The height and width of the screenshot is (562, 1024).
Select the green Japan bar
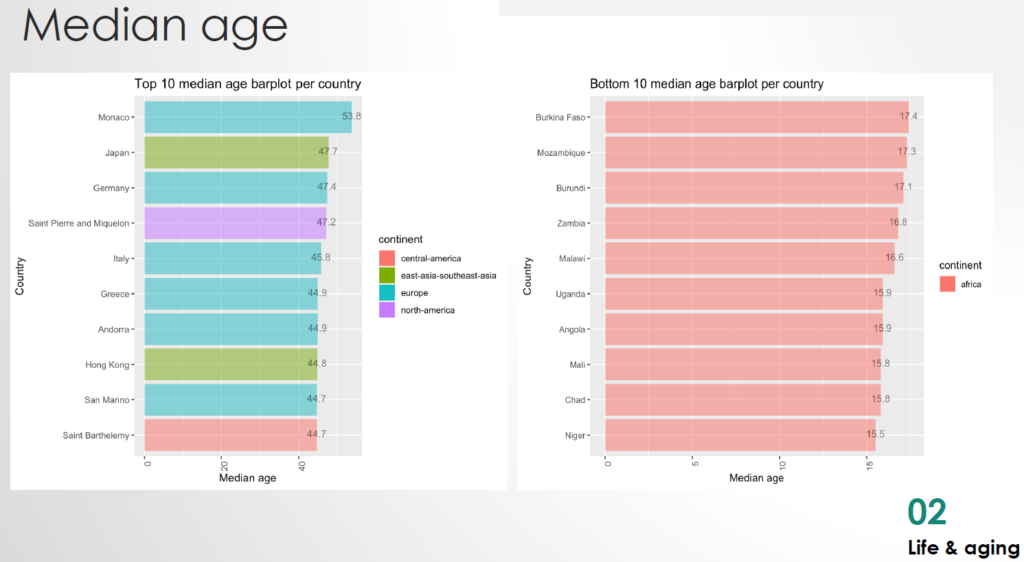tap(236, 152)
